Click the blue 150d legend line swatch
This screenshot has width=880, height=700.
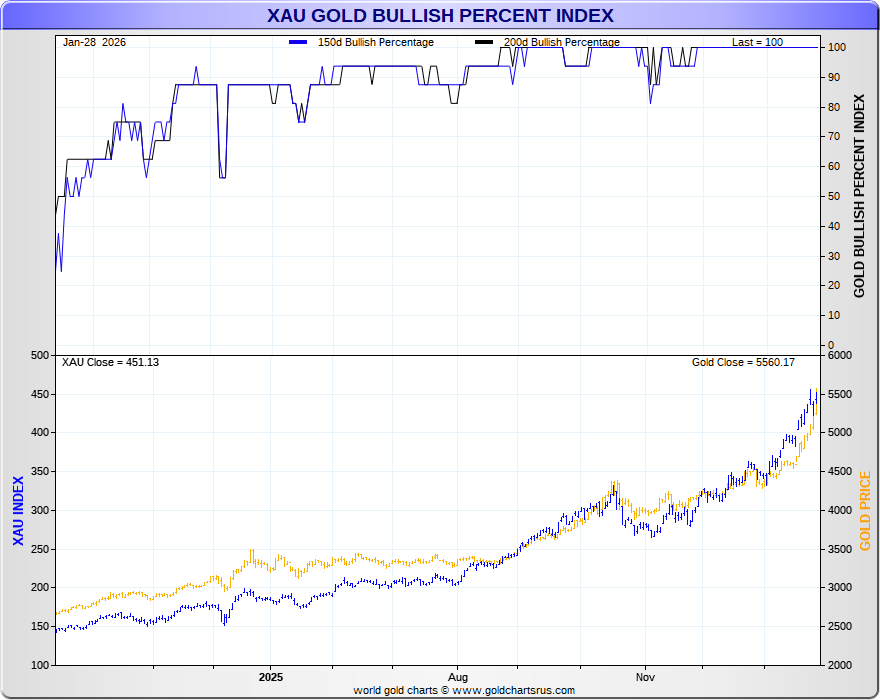pos(298,43)
